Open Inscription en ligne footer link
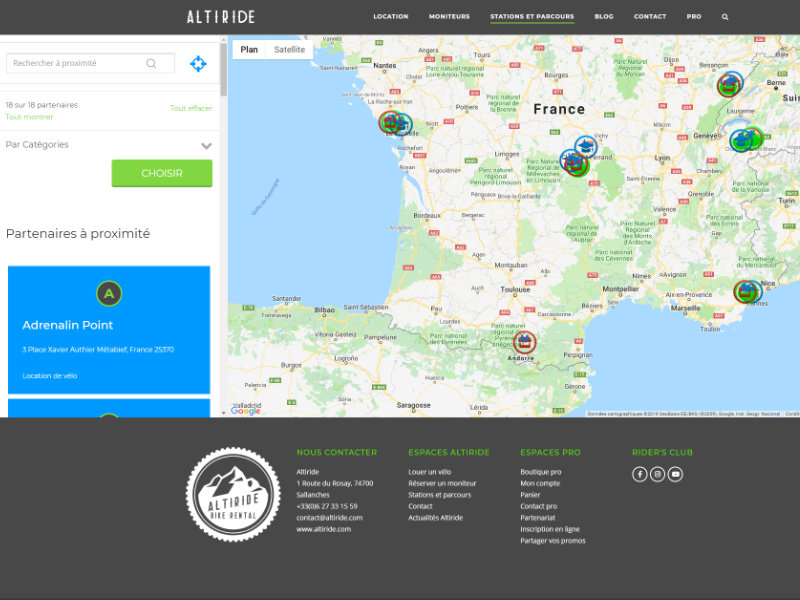 coord(550,529)
